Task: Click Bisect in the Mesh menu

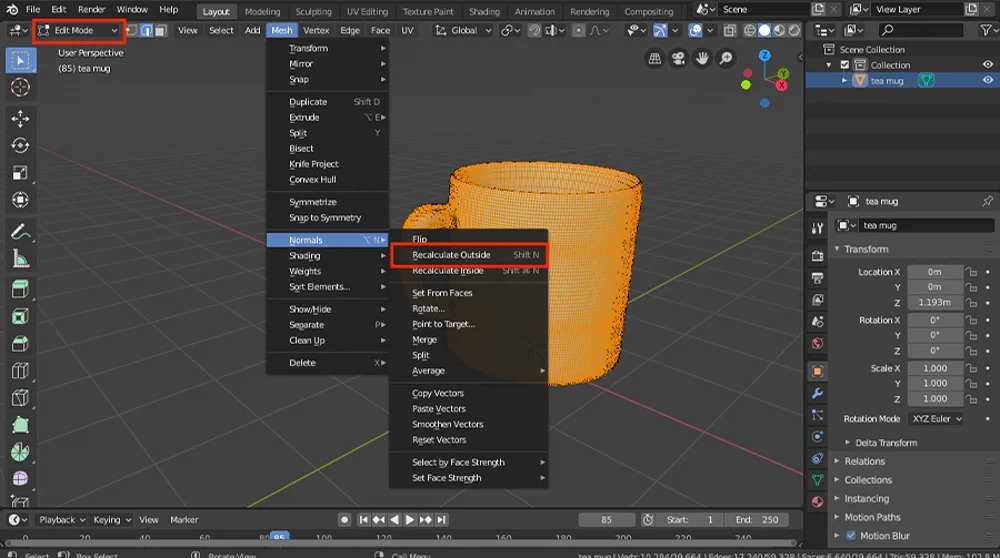Action: (301, 149)
